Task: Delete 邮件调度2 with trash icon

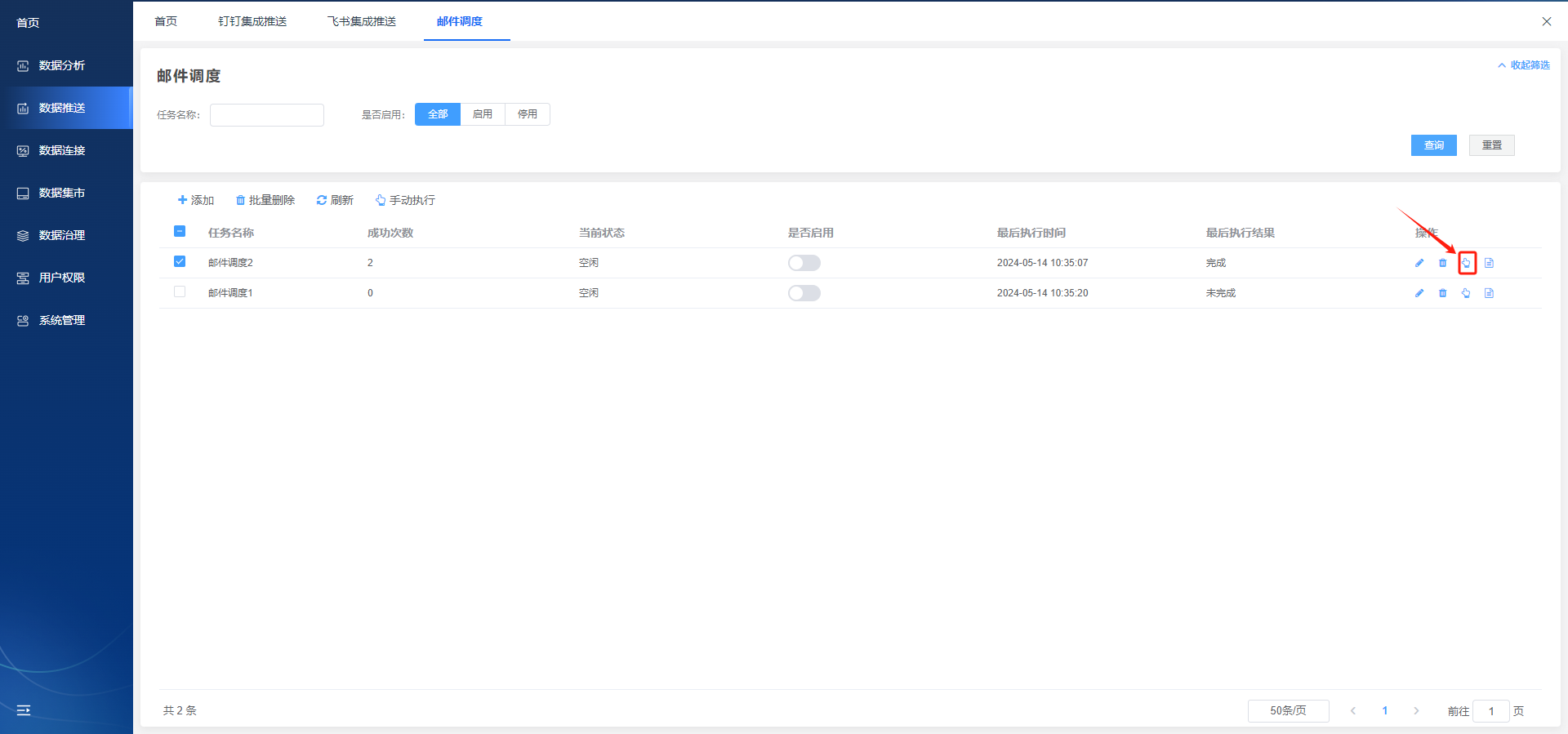Action: pos(1443,263)
